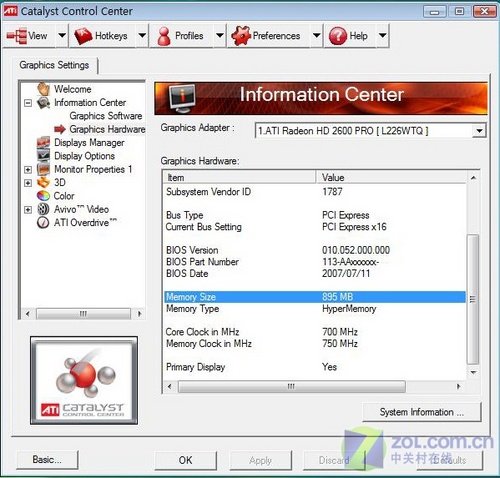Click the Display Options icon
This screenshot has width=500, height=478.
click(43, 156)
